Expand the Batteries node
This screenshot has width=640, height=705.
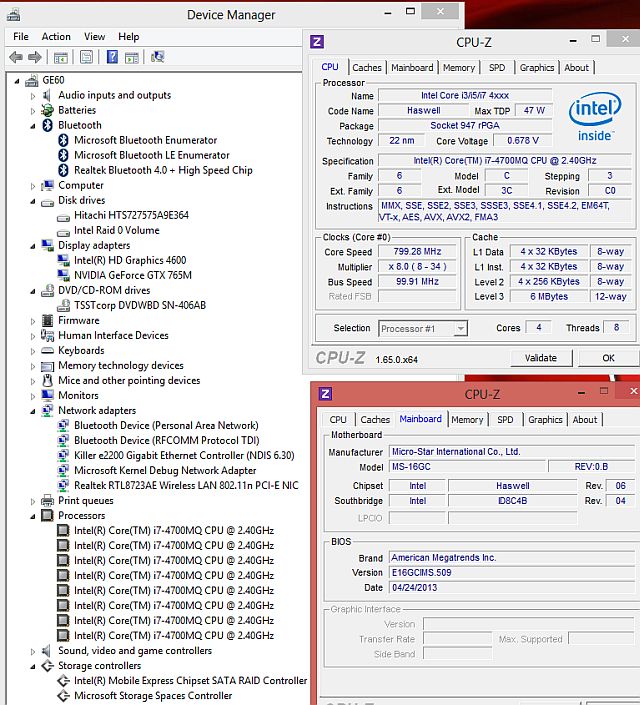pos(33,111)
